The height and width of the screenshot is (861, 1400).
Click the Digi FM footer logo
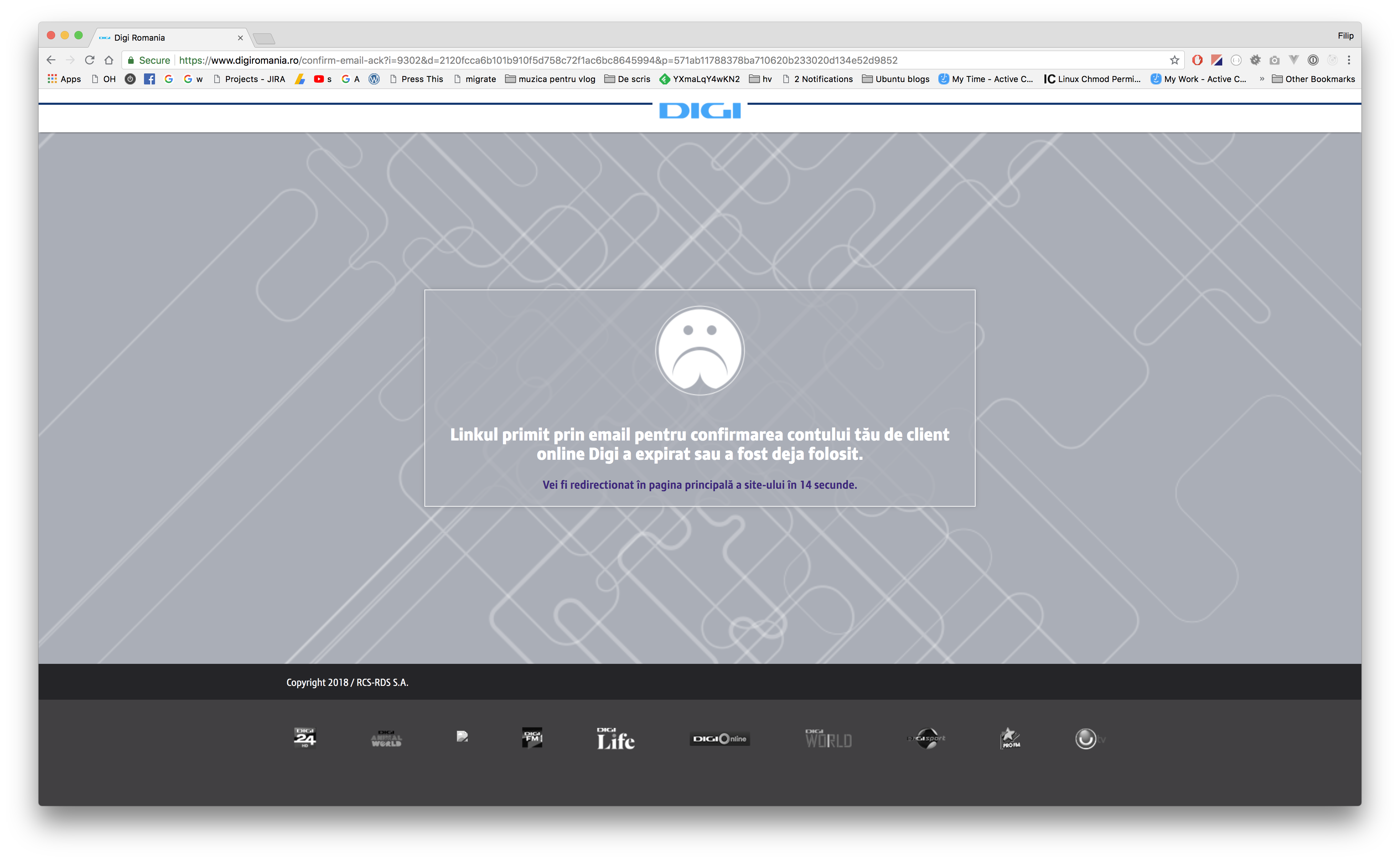(x=532, y=737)
